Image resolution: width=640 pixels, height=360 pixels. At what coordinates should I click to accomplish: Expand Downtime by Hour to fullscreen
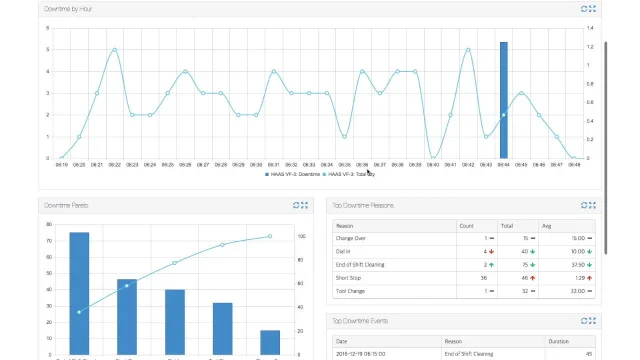(x=592, y=9)
